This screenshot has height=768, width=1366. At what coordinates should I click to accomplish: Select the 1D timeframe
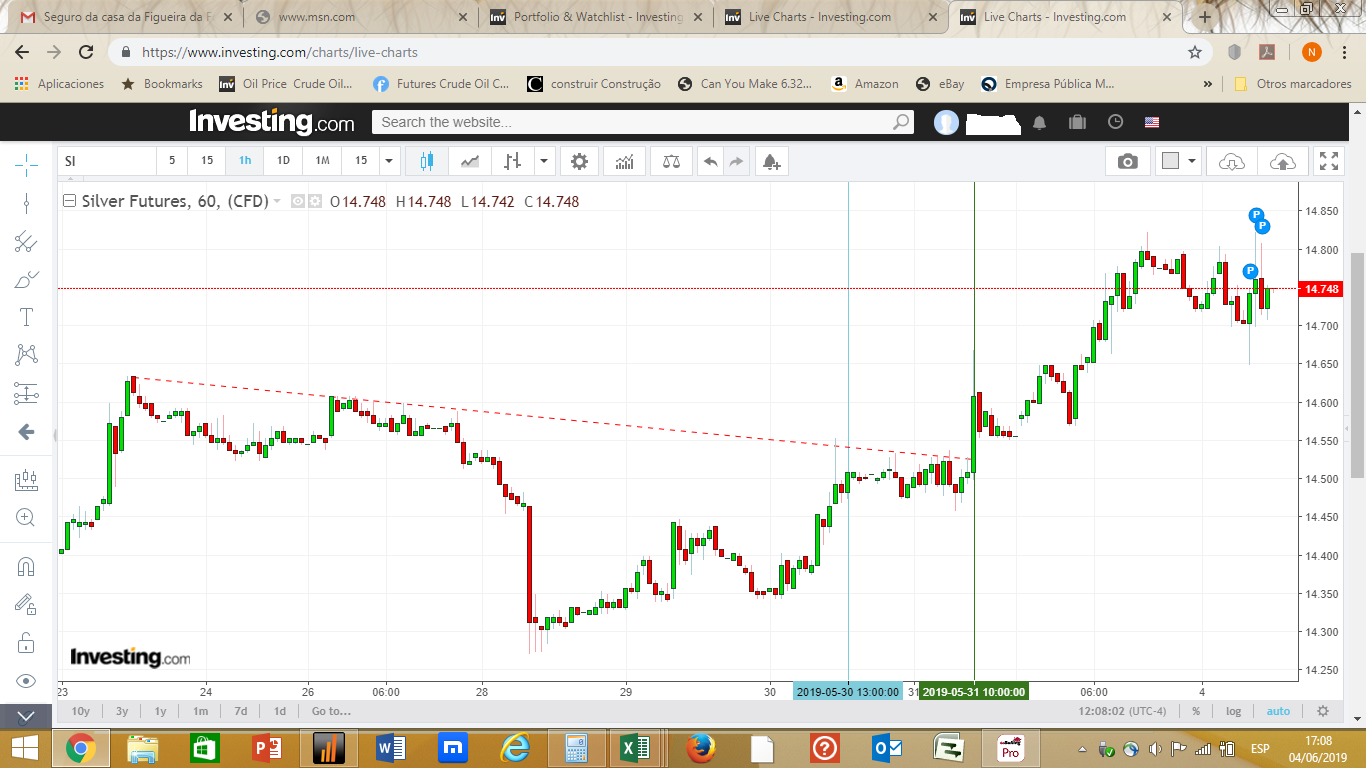283,161
